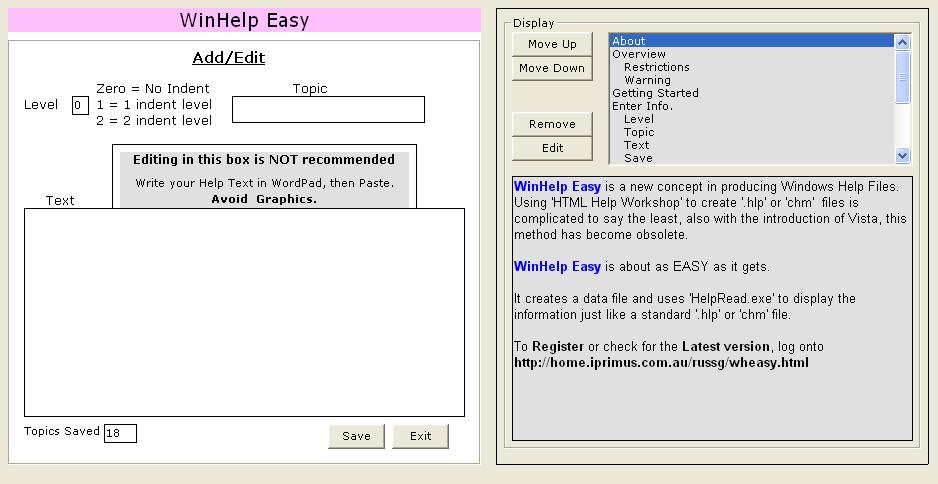Click the Edit button
938x484 pixels.
(x=552, y=148)
